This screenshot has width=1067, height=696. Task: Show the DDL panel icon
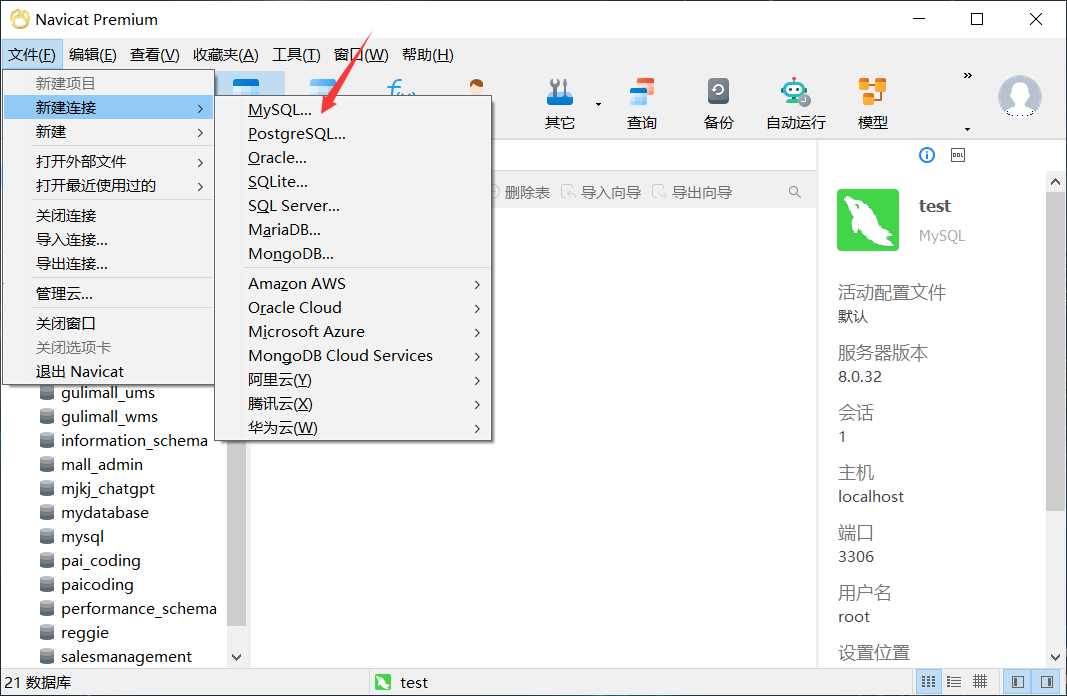(x=957, y=155)
